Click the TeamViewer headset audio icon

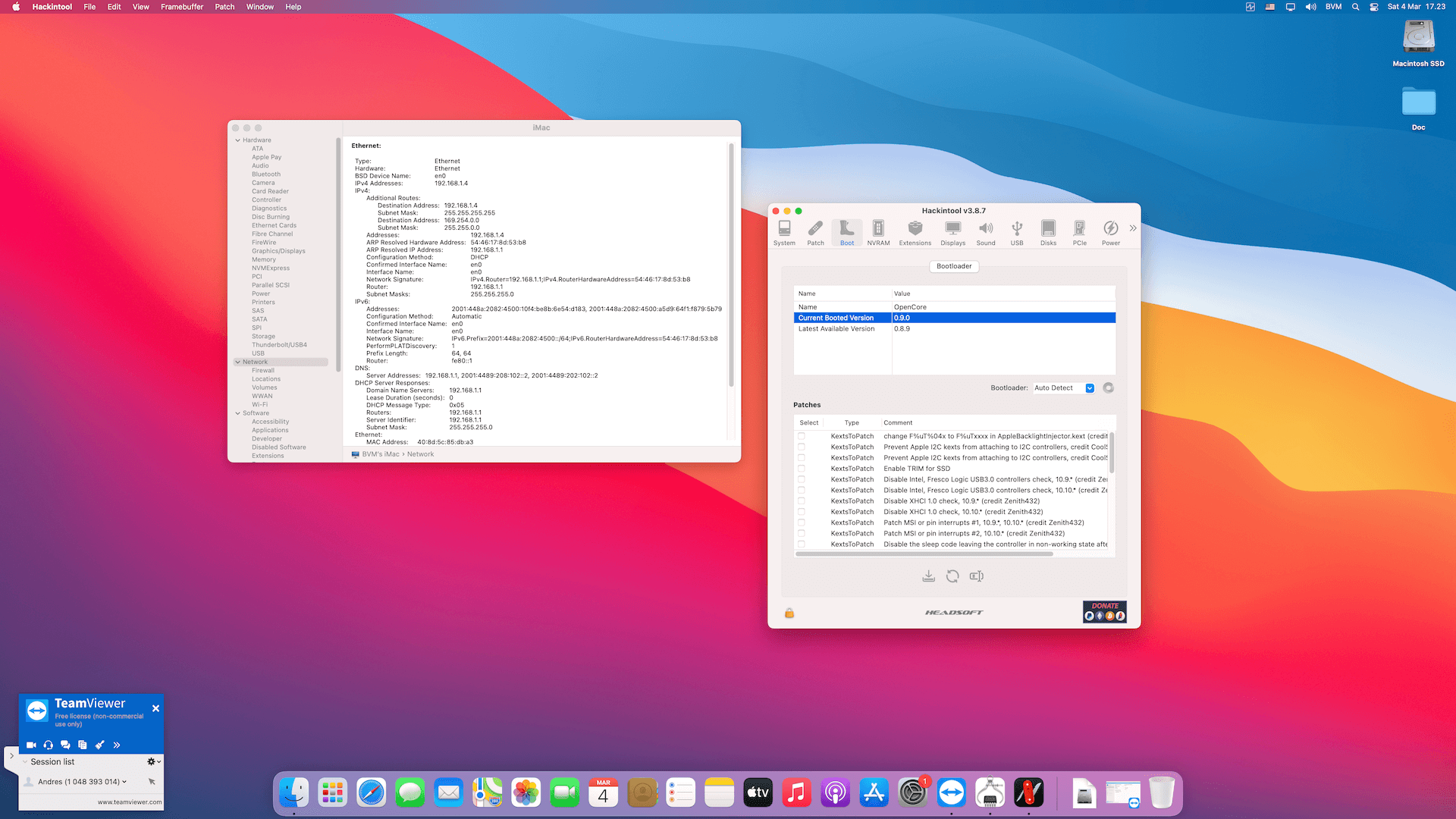pyautogui.click(x=49, y=745)
